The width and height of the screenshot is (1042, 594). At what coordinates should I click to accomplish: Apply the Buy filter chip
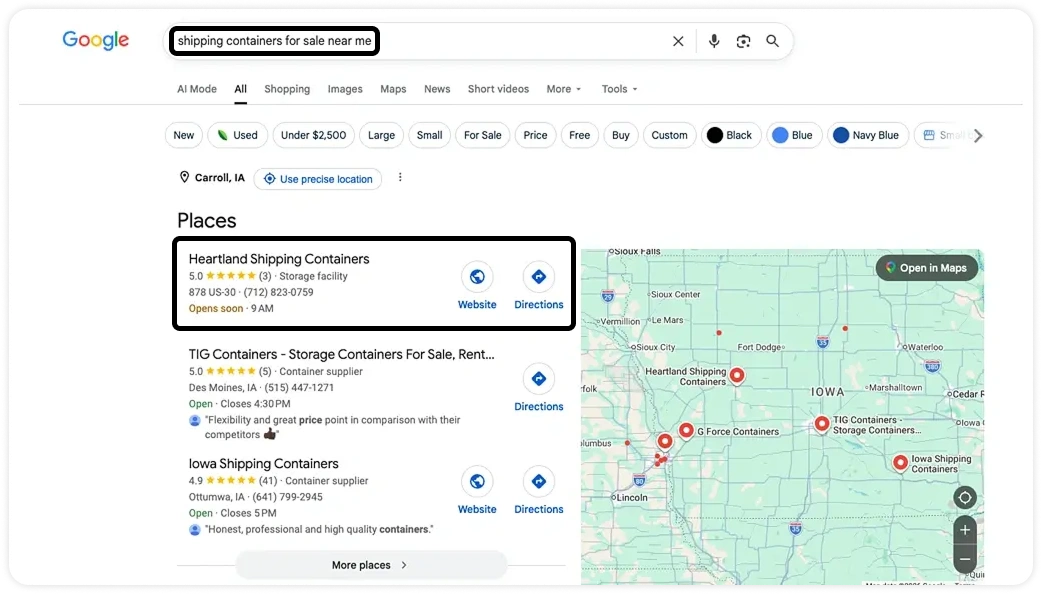click(621, 136)
